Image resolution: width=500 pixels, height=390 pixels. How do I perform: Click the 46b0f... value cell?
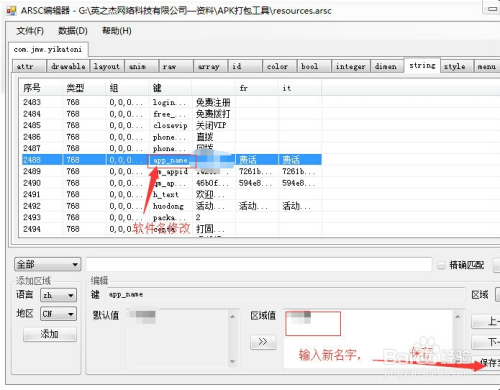coord(213,183)
